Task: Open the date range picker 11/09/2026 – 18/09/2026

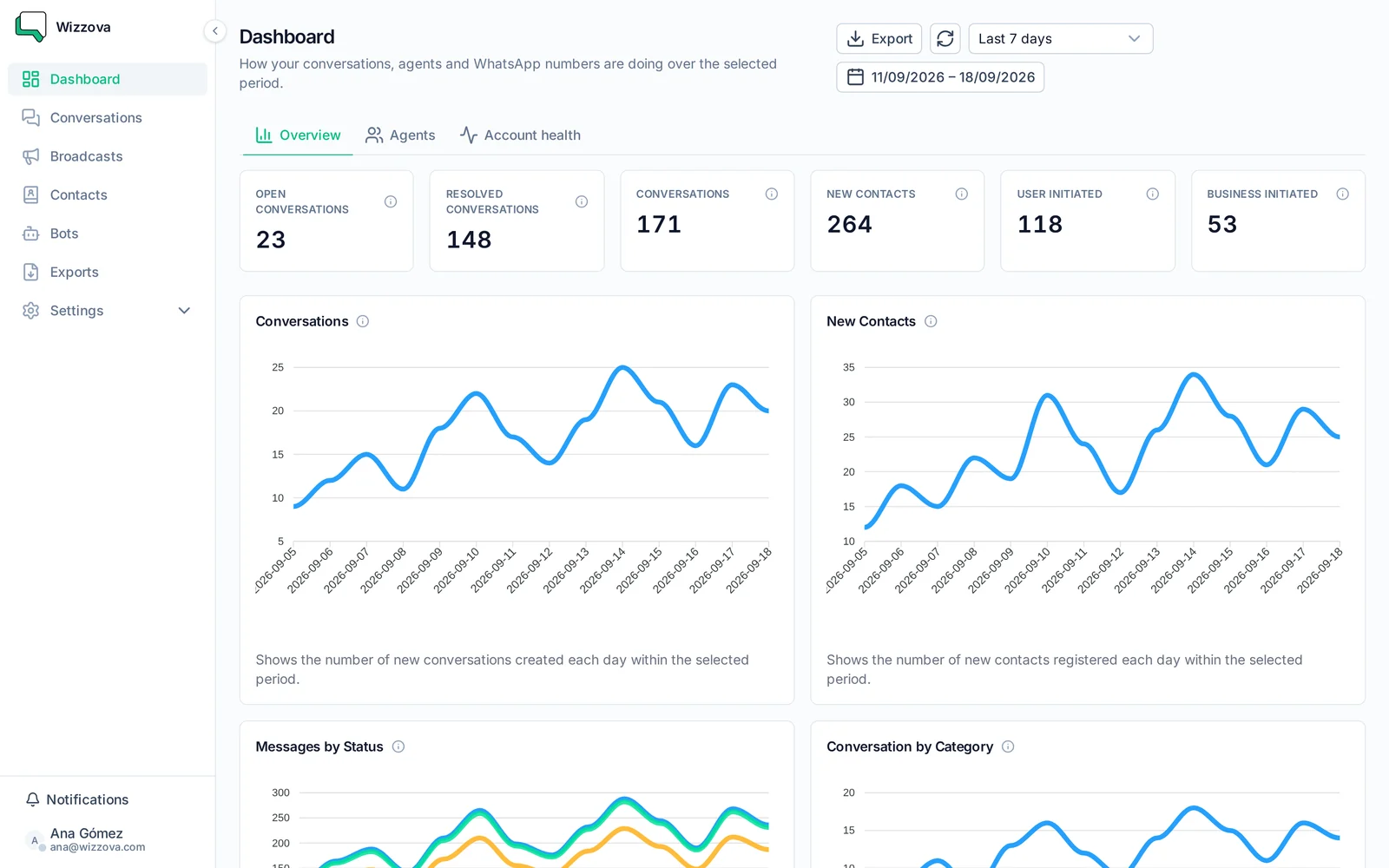Action: (940, 77)
